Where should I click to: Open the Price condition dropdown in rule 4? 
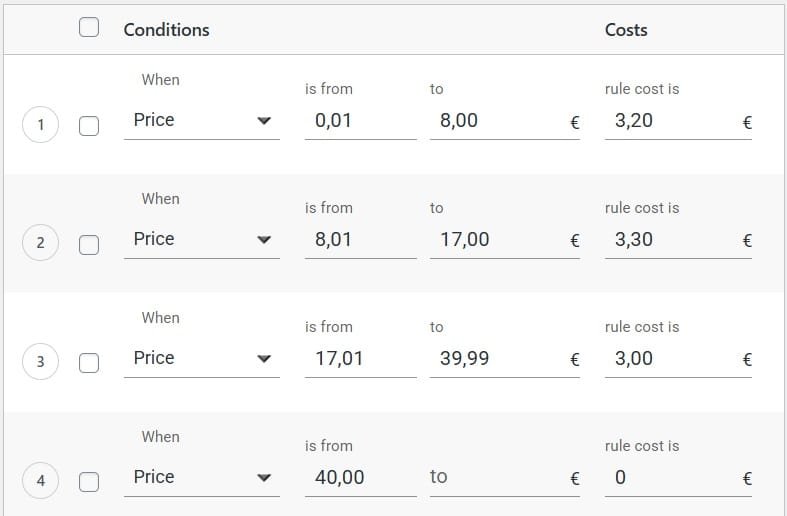click(201, 478)
